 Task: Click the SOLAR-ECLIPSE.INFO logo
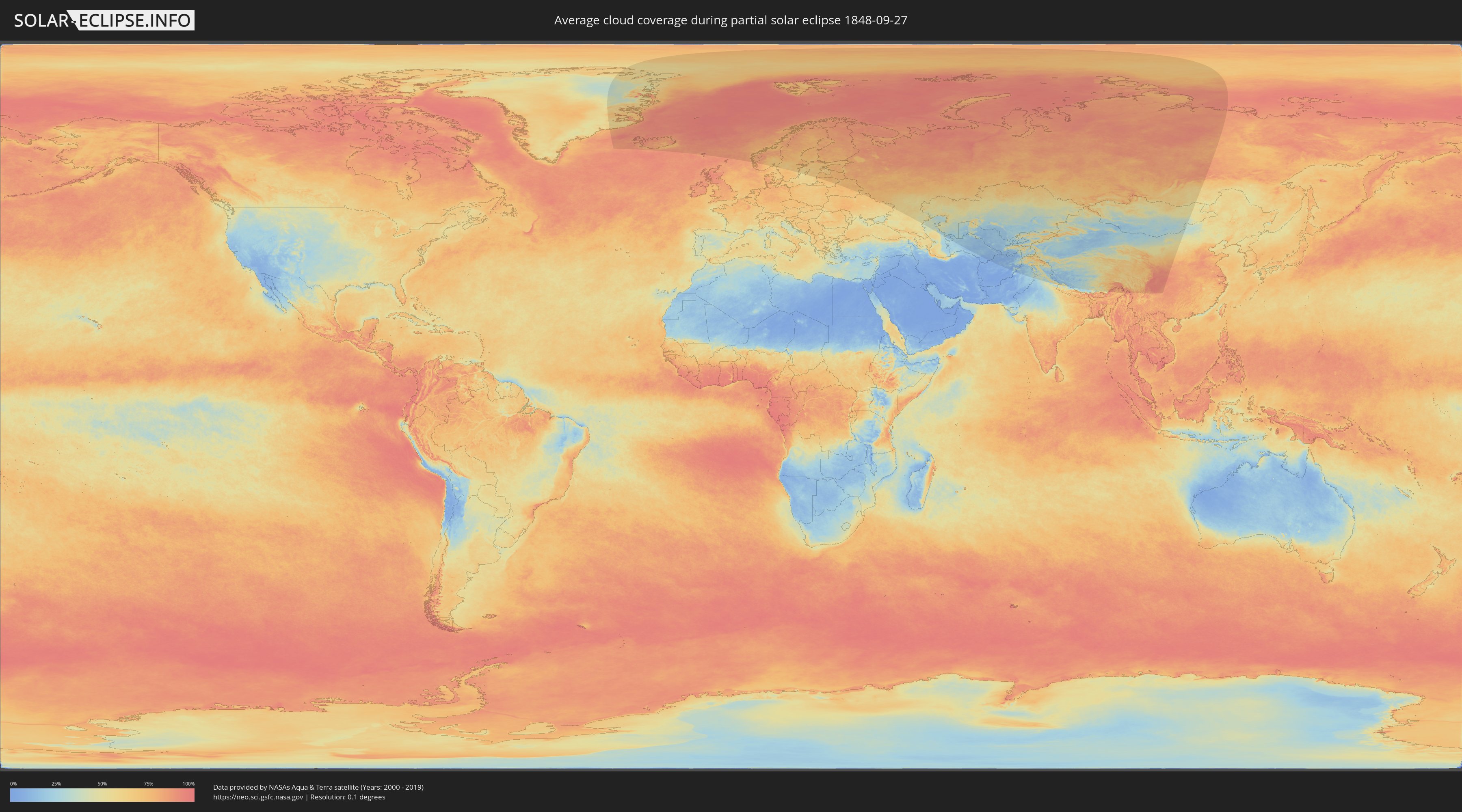(x=104, y=20)
